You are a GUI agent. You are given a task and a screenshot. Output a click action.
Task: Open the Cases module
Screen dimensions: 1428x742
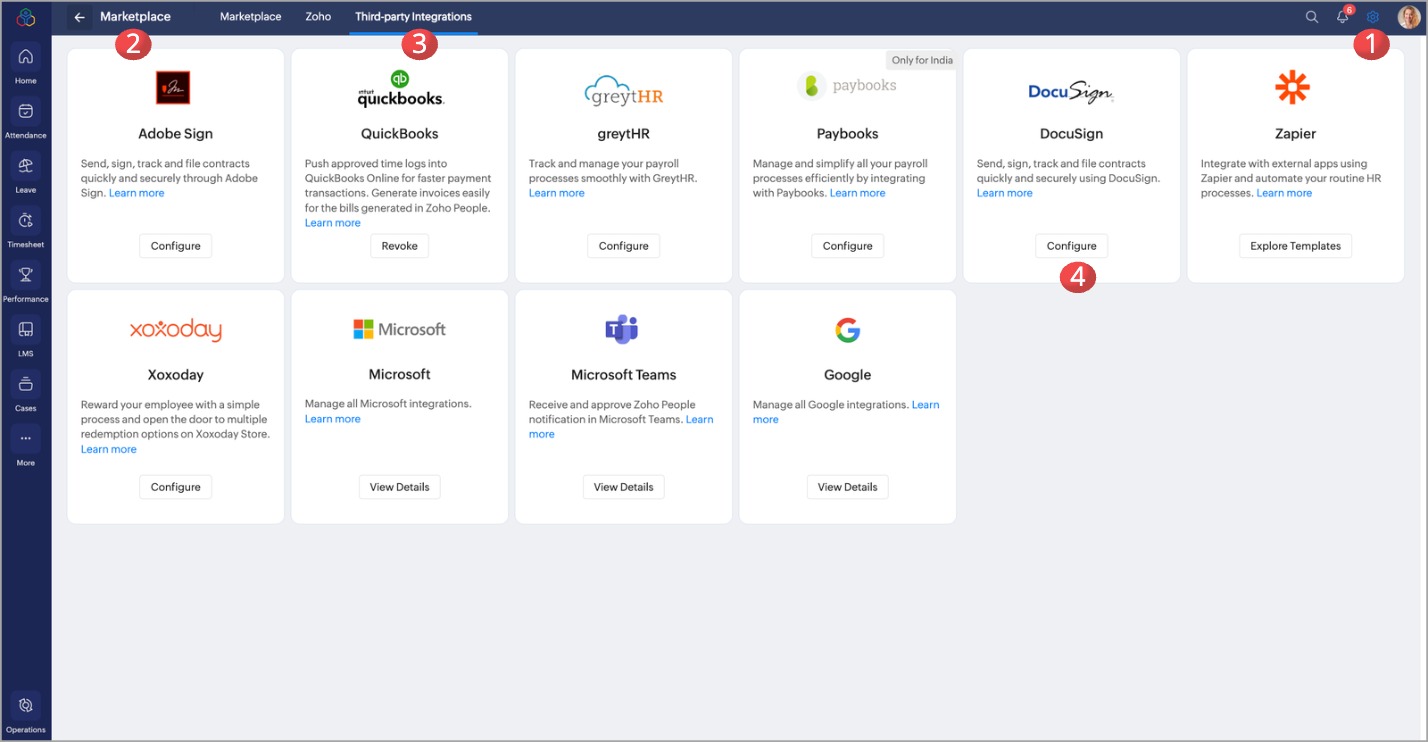pyautogui.click(x=26, y=390)
